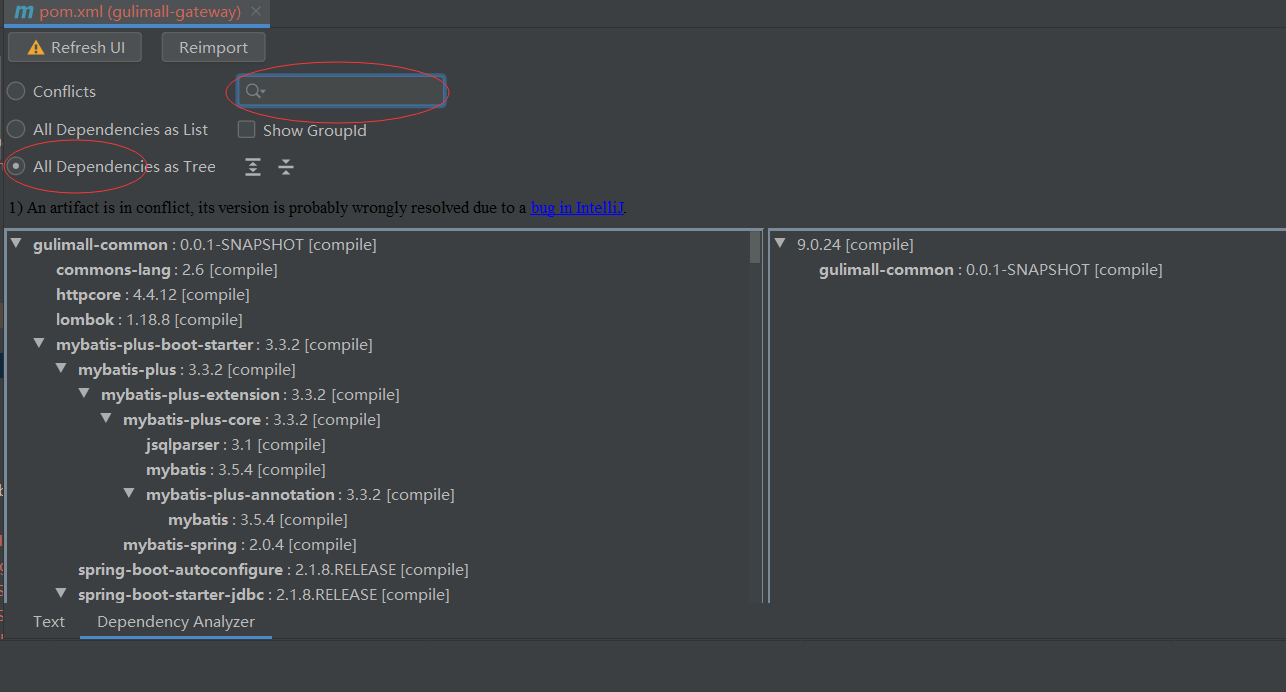Screen dimensions: 1286x692
Task: Click the Reimport button
Action: point(213,46)
